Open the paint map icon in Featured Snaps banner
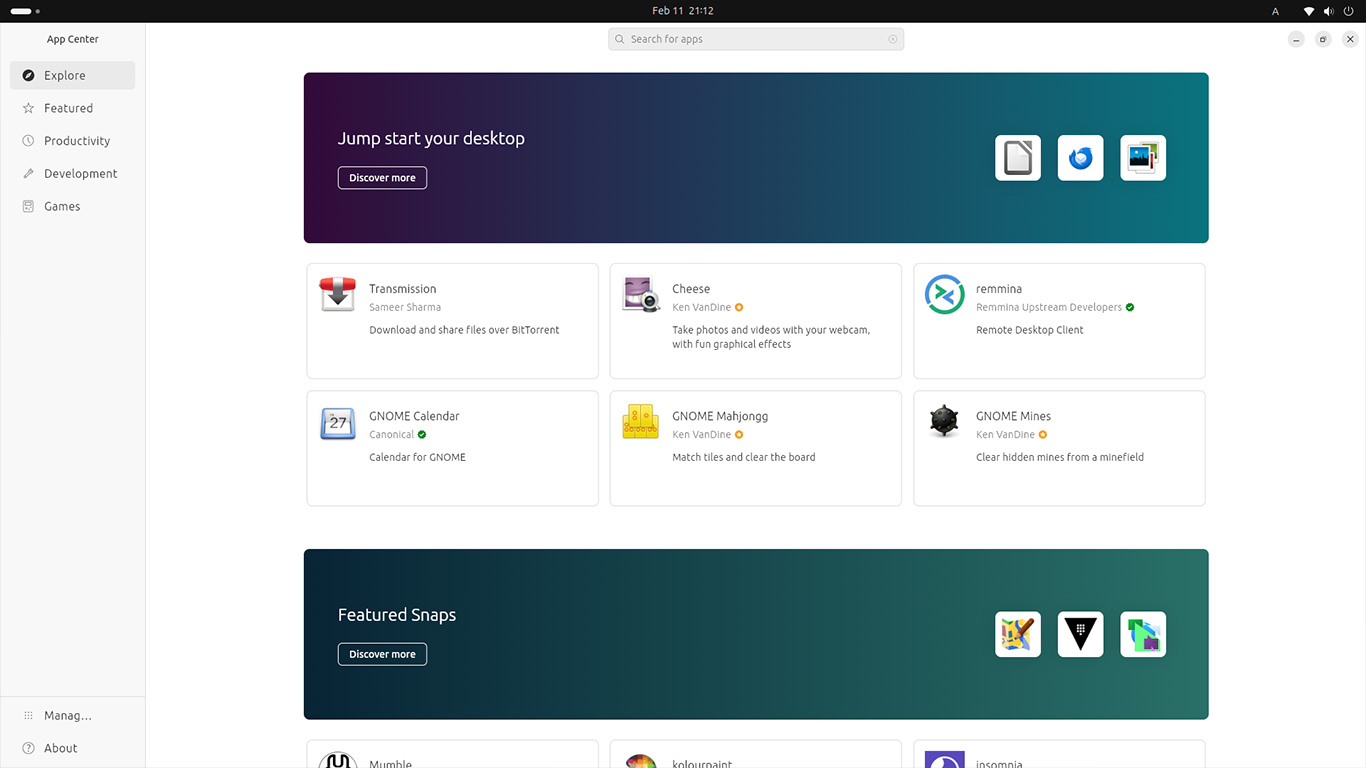1366x768 pixels. [1018, 634]
